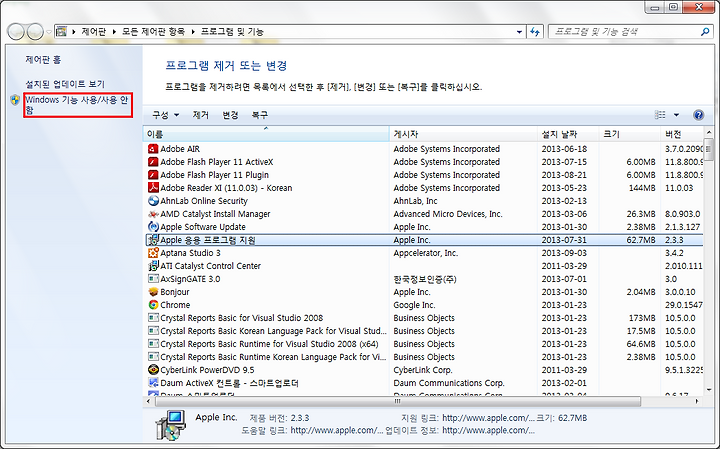Select the Crystal Reports Basic Korean Language Pack row
The width and height of the screenshot is (720, 449).
click(424, 331)
